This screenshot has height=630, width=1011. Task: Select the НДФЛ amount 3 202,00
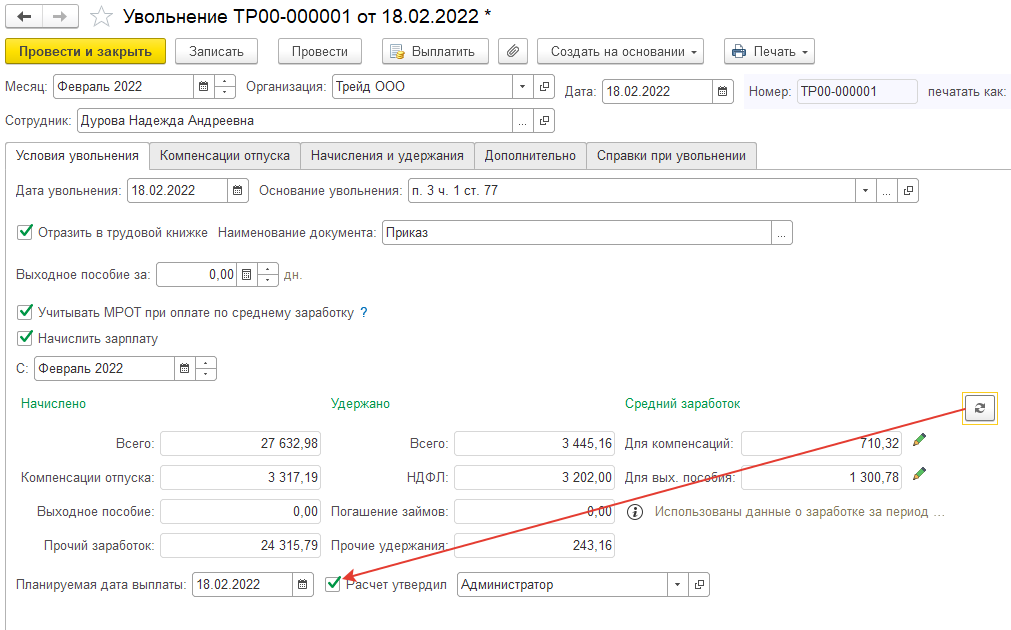(534, 478)
